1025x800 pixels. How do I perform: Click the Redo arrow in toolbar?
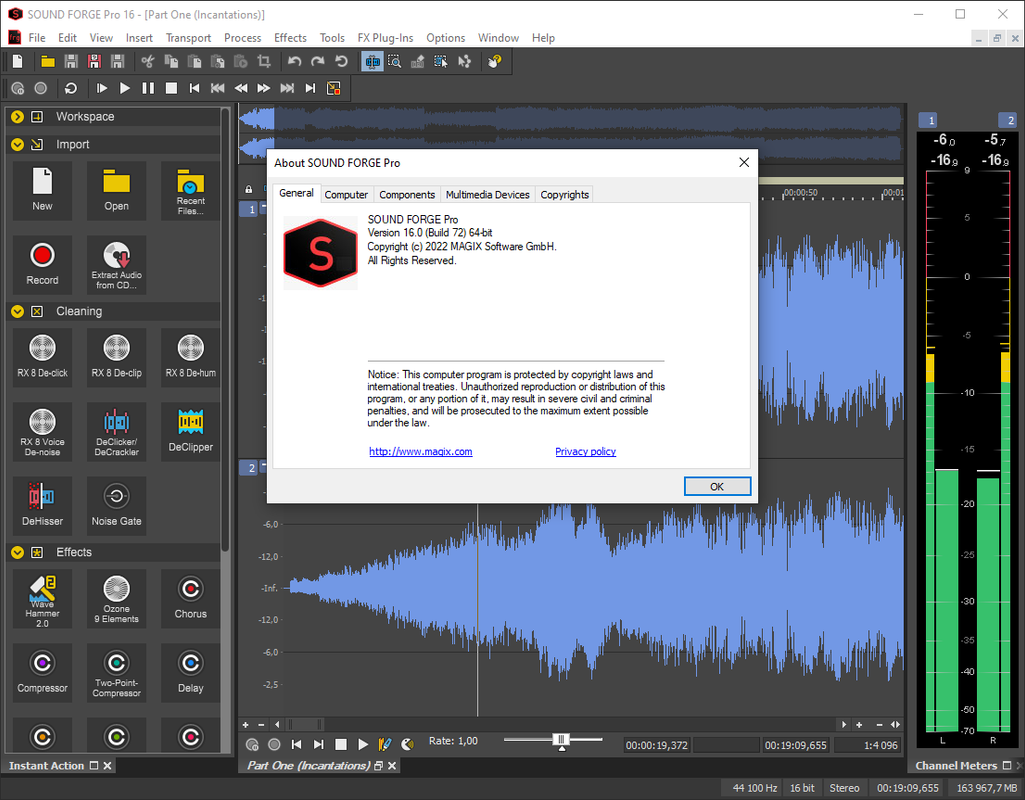pyautogui.click(x=318, y=61)
